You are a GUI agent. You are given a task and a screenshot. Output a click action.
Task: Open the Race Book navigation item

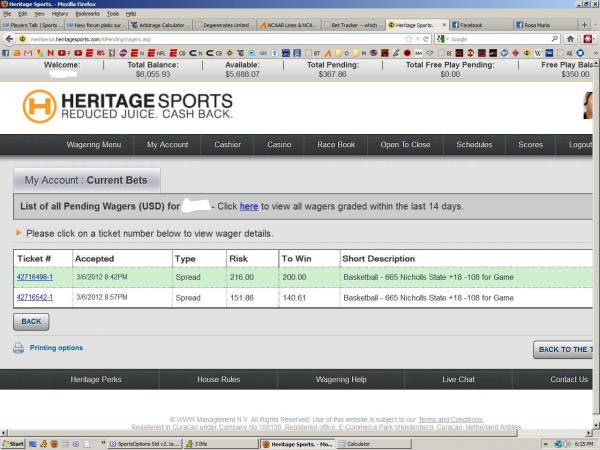click(336, 145)
